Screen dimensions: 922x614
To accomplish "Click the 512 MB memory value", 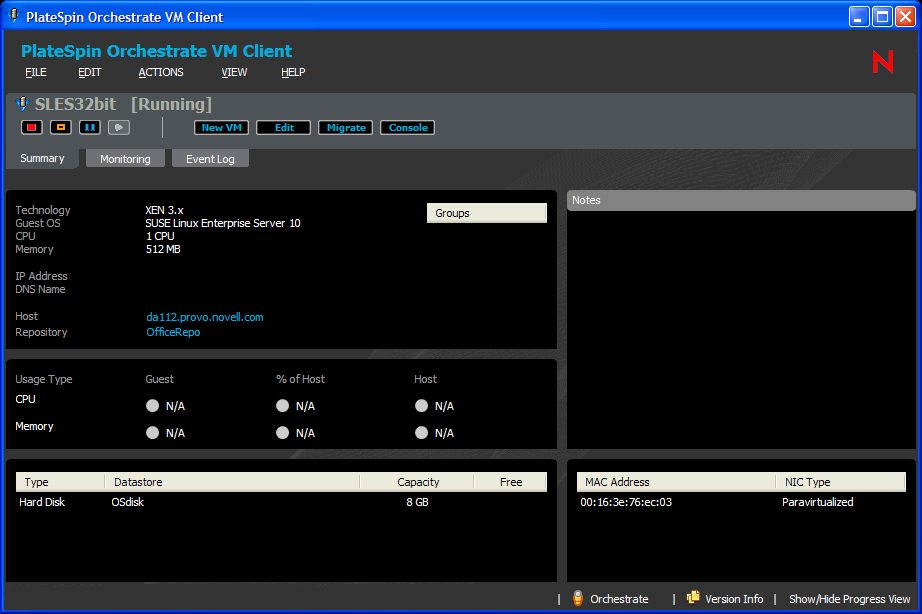I will click(163, 249).
